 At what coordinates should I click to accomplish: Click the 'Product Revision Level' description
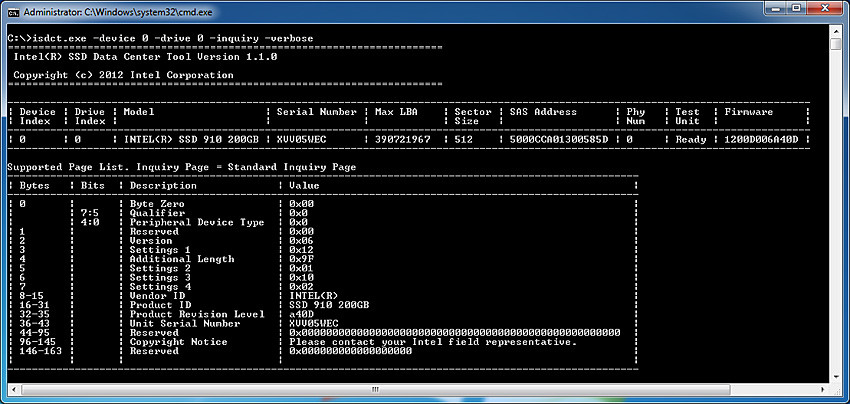pyautogui.click(x=197, y=314)
